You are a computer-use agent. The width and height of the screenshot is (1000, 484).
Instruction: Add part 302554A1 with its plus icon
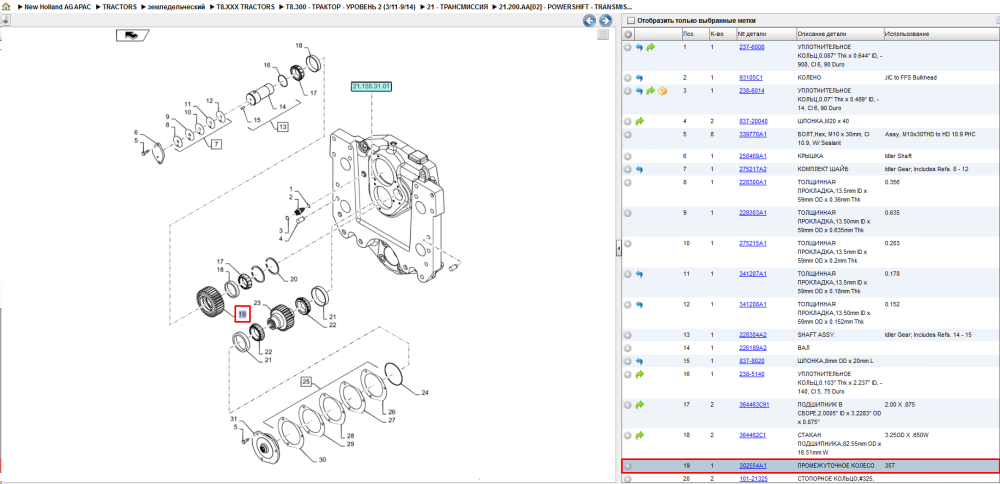point(628,466)
